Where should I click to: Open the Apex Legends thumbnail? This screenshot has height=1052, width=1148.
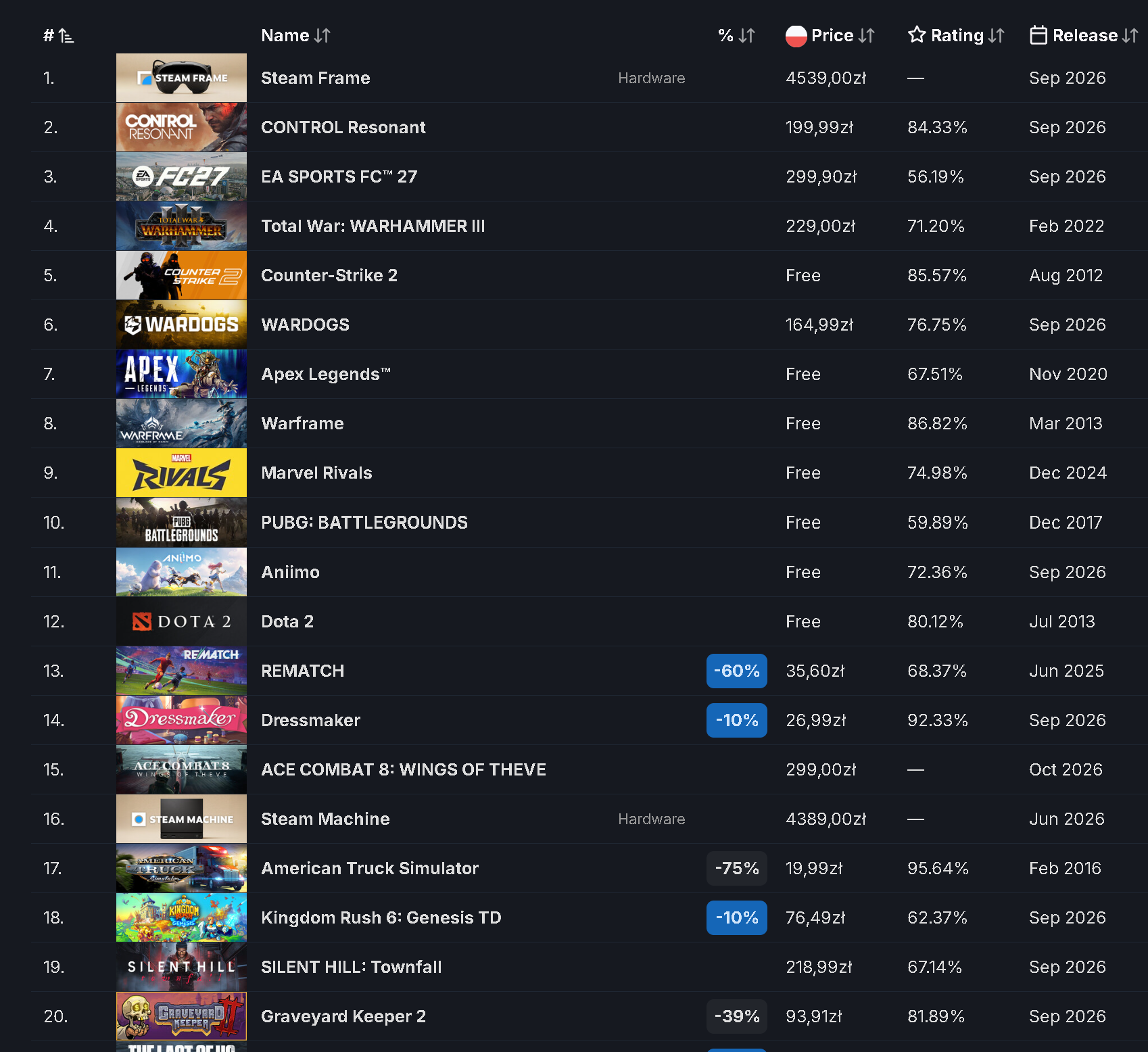pyautogui.click(x=181, y=374)
